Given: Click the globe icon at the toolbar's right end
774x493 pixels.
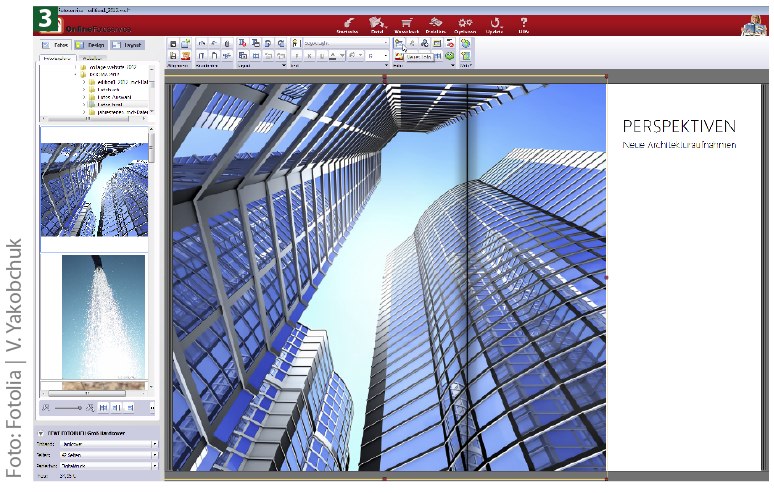Looking at the screenshot, I should pos(465,43).
